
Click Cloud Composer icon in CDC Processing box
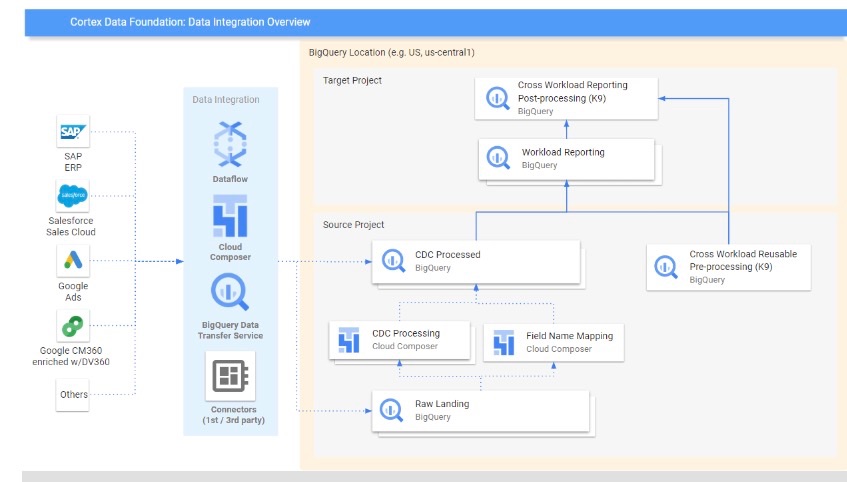(348, 340)
